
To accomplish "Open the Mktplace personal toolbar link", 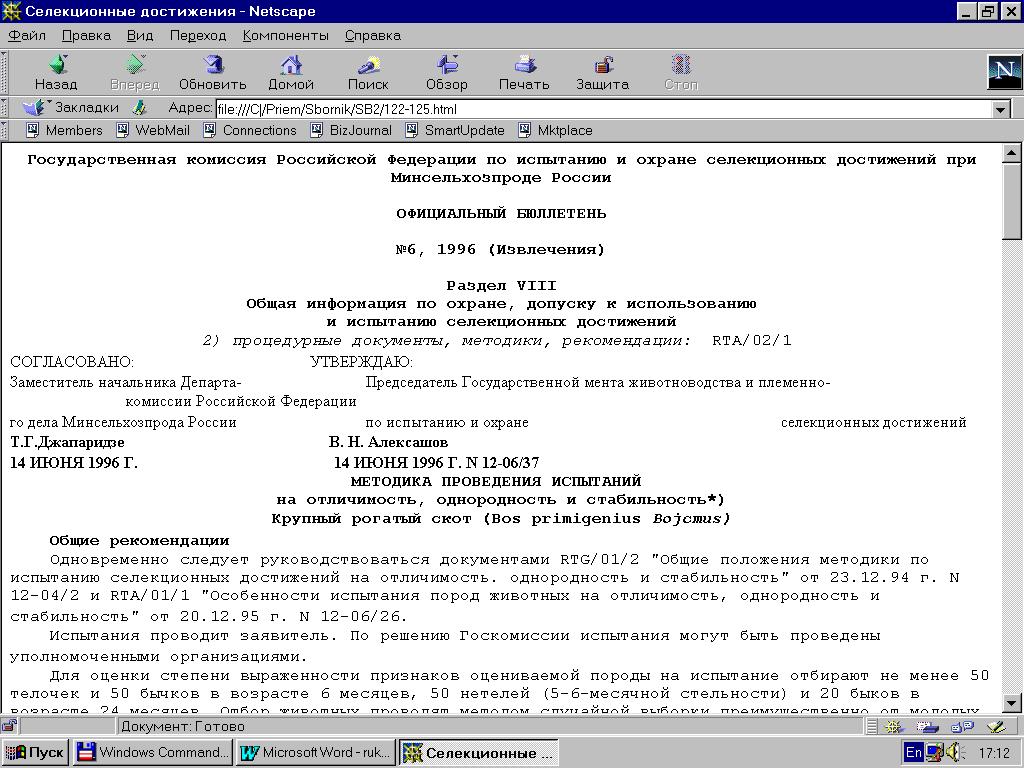I will (x=555, y=130).
